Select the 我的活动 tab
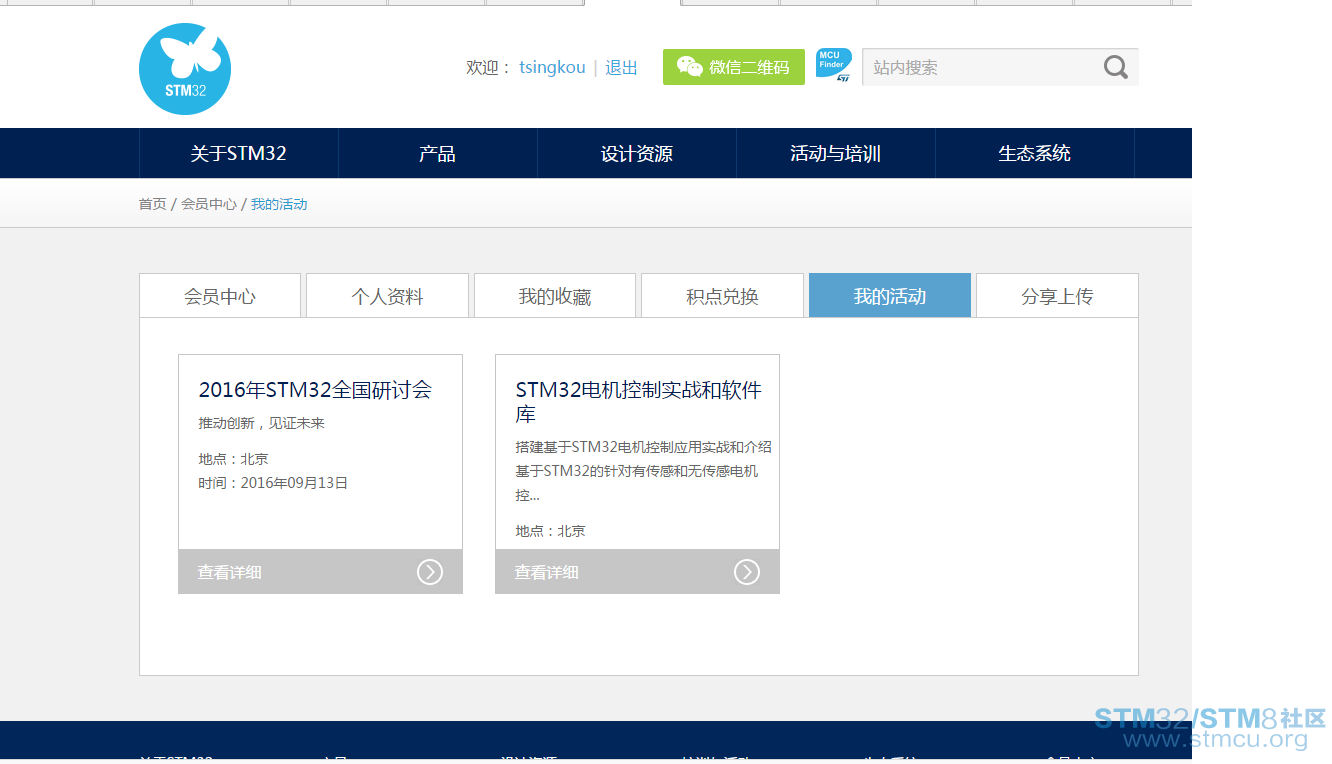This screenshot has width=1332, height=764. click(x=890, y=296)
